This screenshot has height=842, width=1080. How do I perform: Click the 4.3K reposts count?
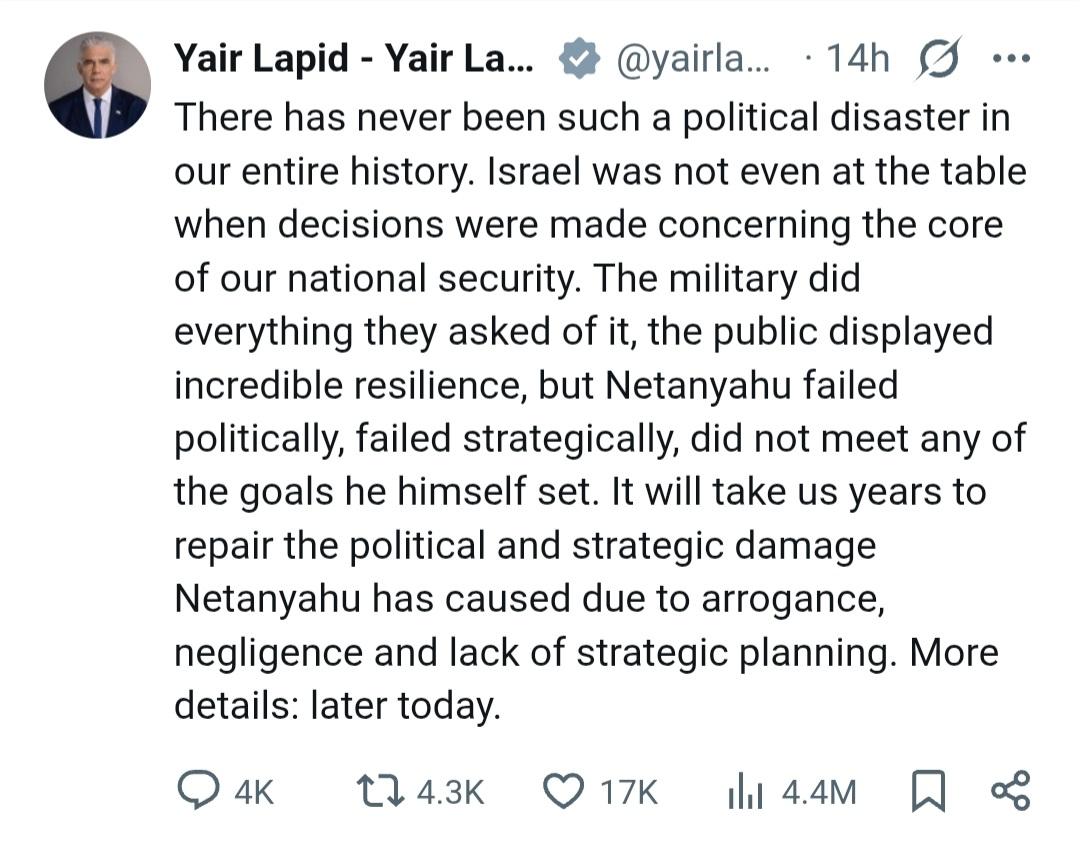[450, 793]
